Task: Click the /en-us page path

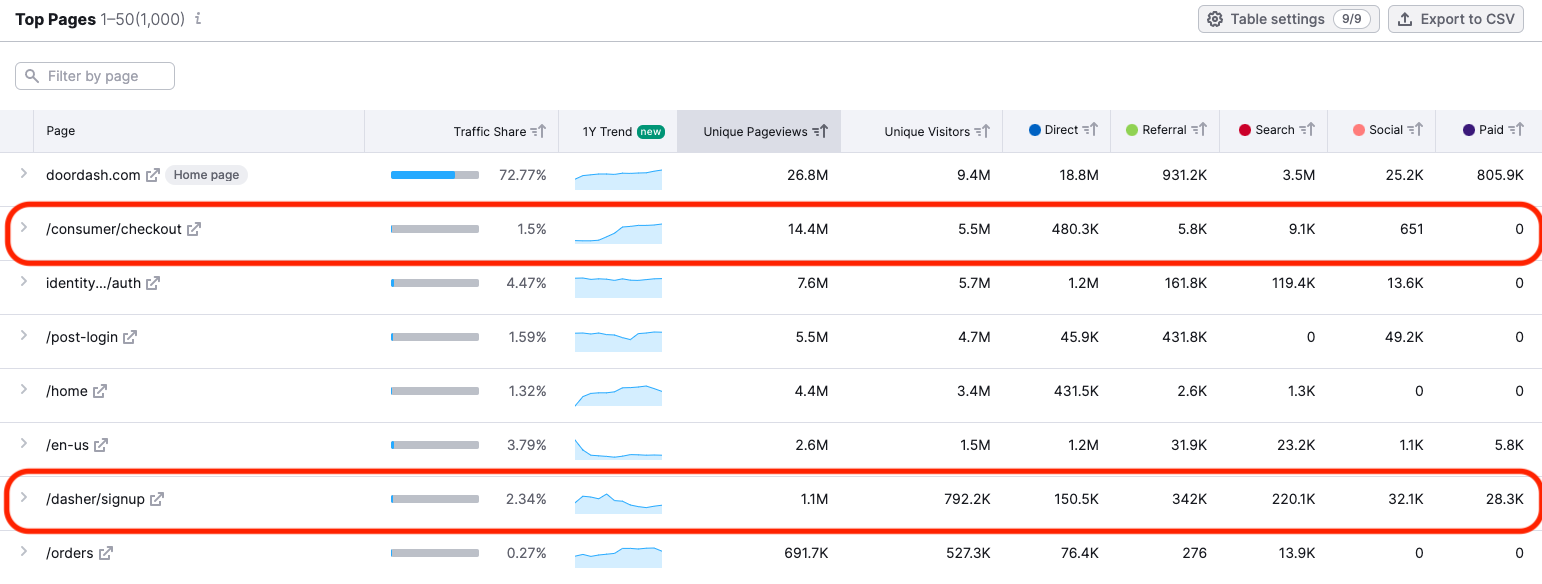Action: 68,445
